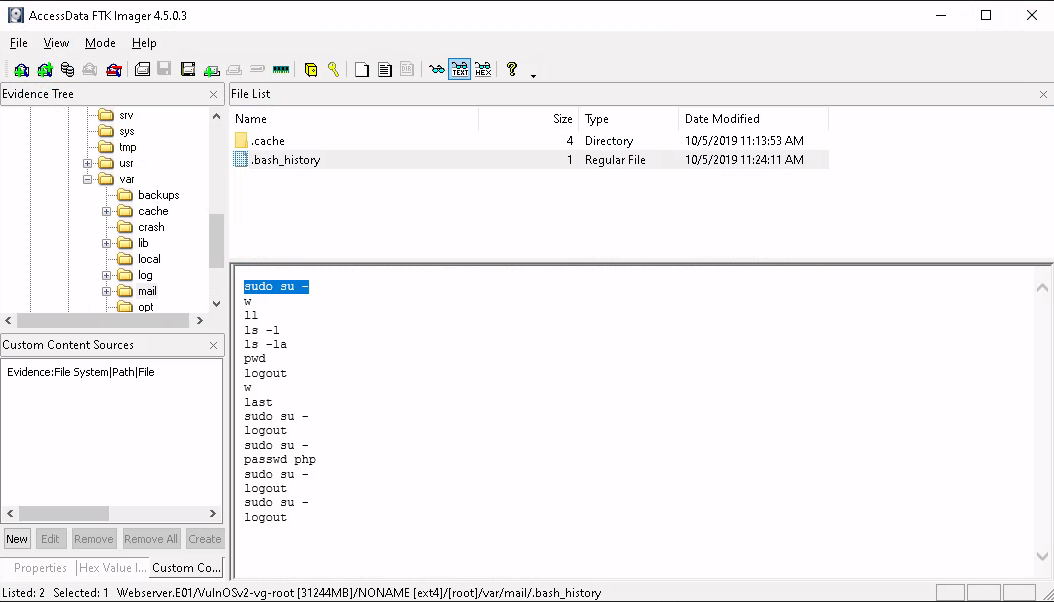
Task: Expand the mail folder node
Action: pos(106,292)
